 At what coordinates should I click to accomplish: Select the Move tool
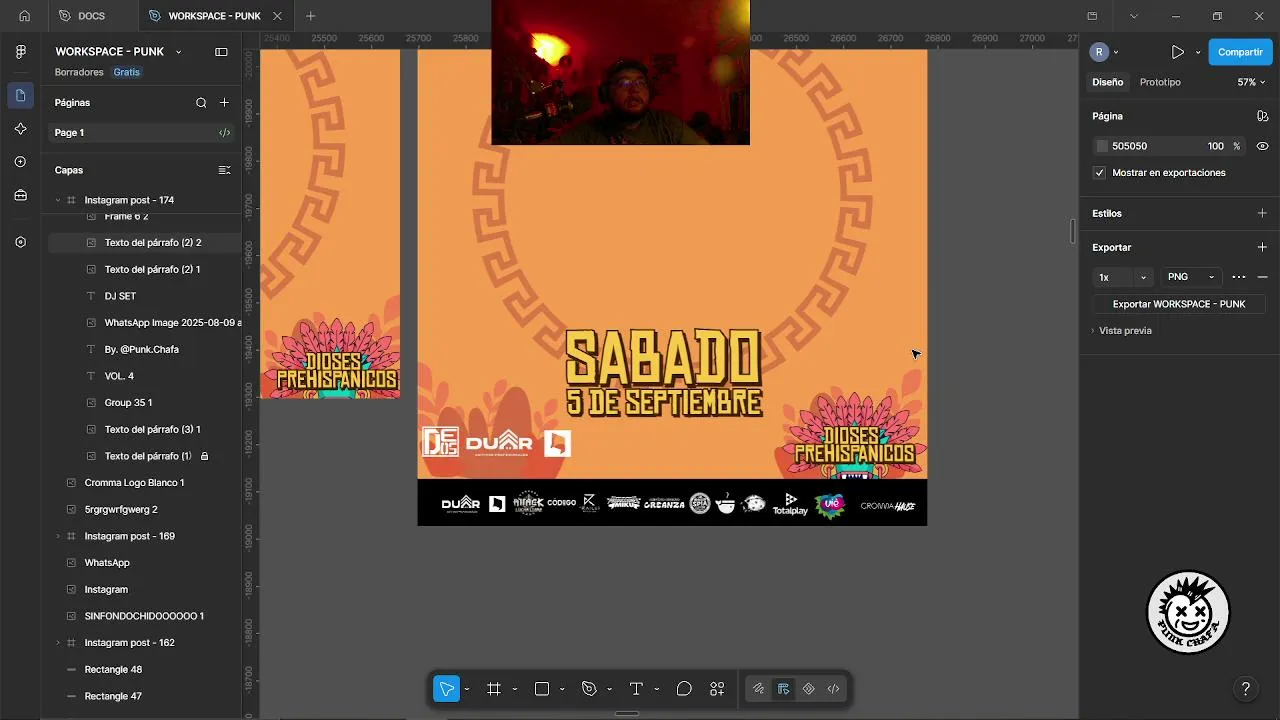pyautogui.click(x=446, y=689)
